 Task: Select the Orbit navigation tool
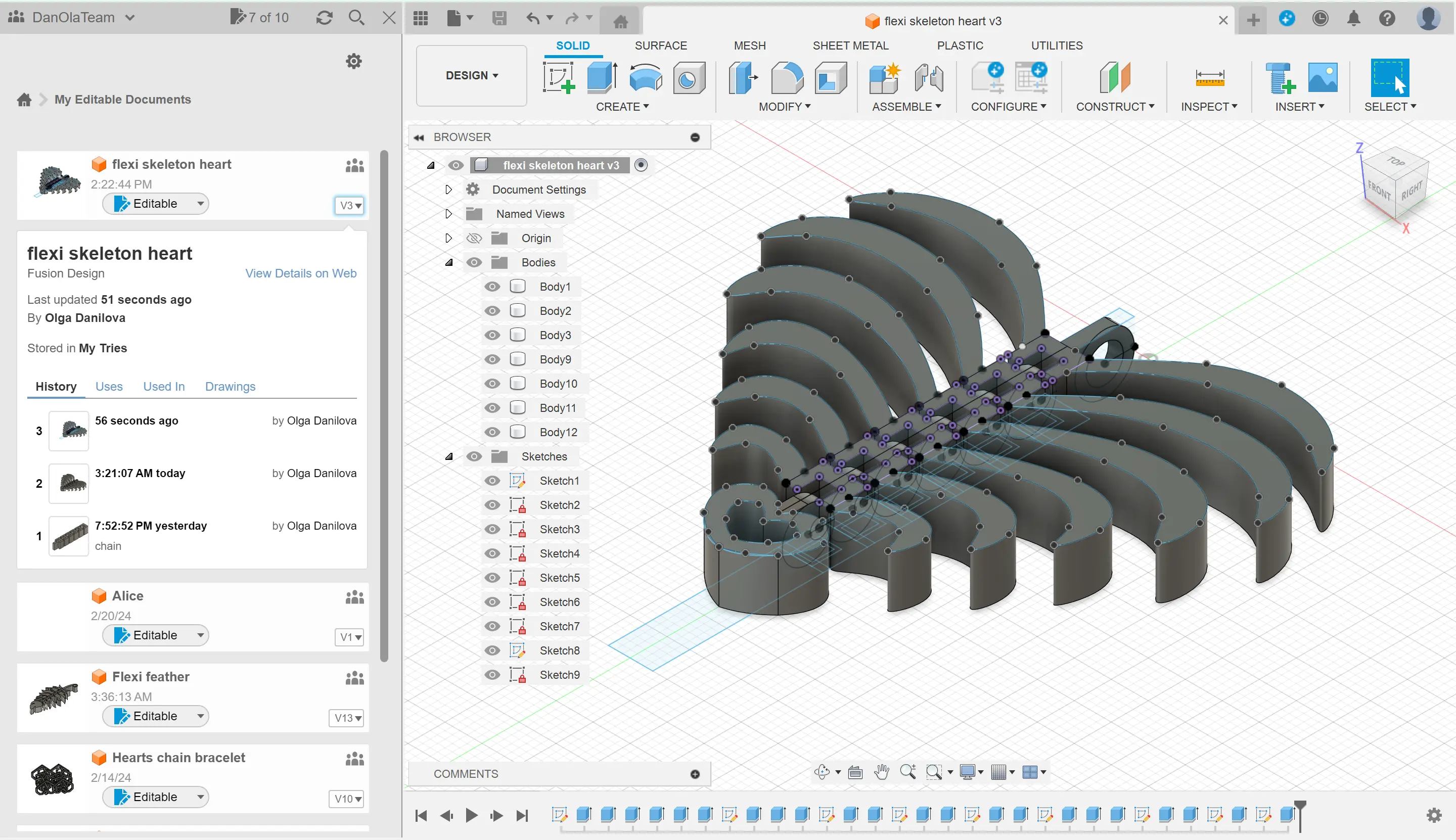[822, 772]
